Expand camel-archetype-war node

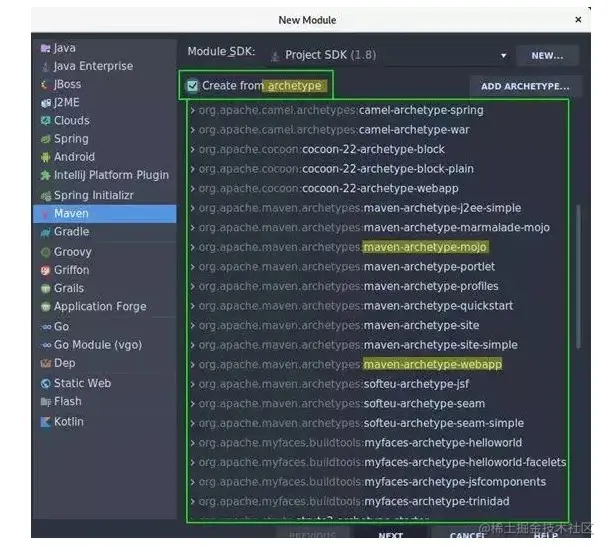[x=193, y=130]
